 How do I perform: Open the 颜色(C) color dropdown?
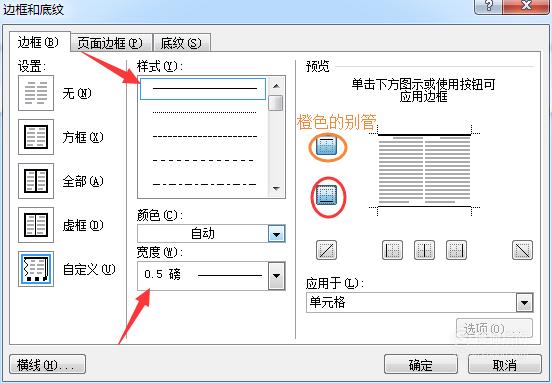[276, 234]
